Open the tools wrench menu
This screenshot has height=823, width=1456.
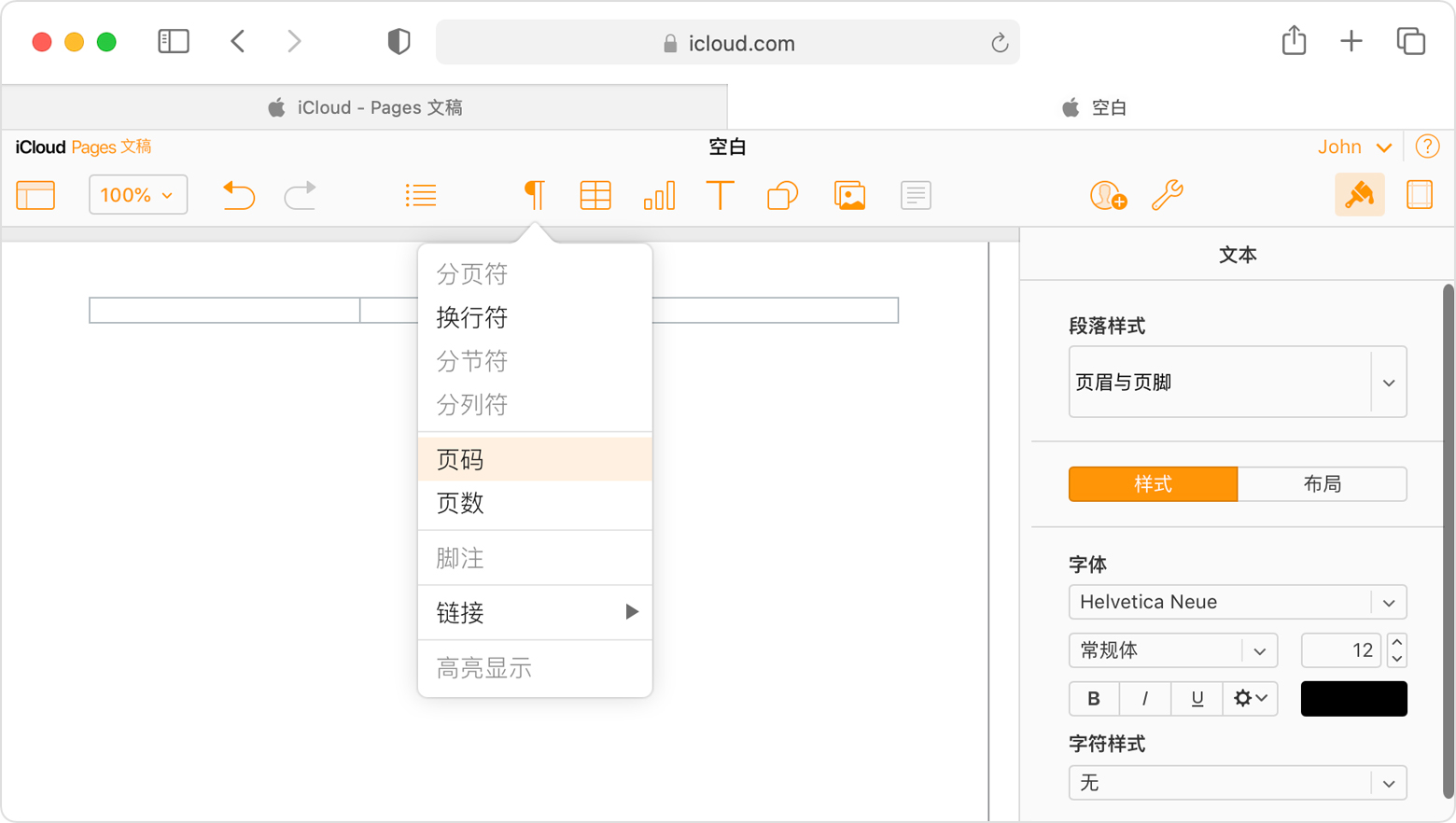tap(1167, 195)
